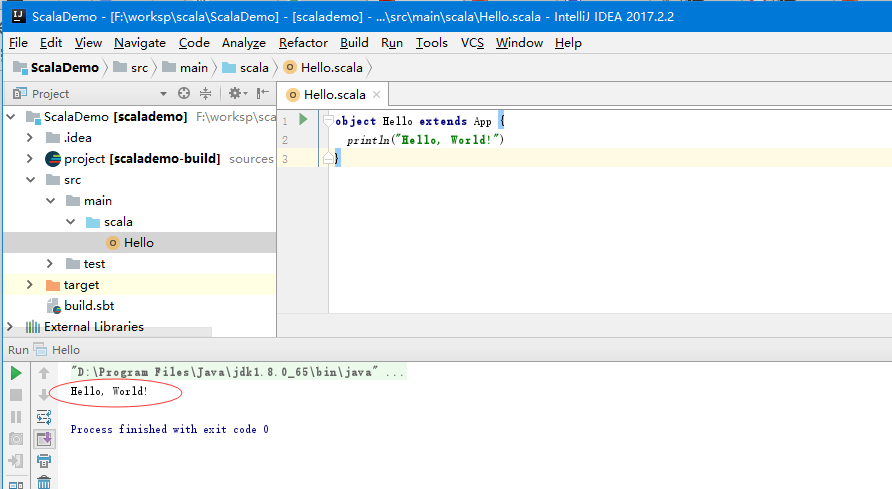Open the Project panel gear settings
892x489 pixels.
point(236,93)
